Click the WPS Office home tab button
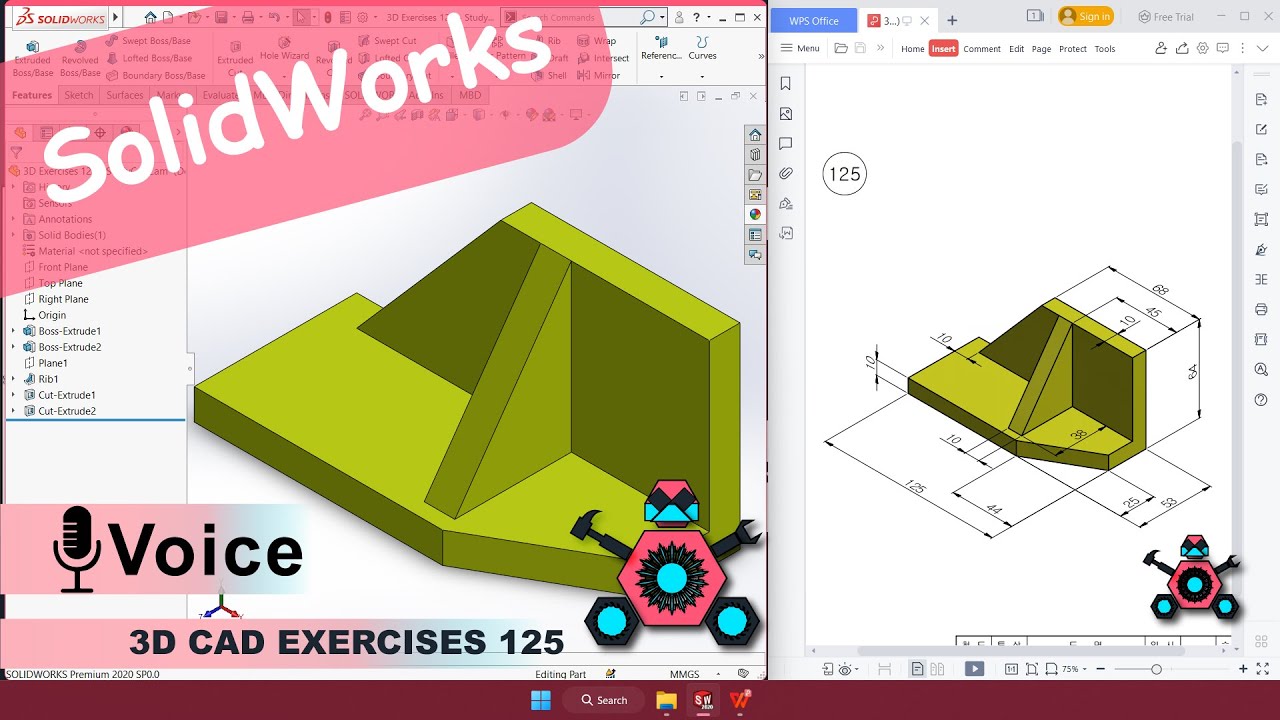 click(x=813, y=21)
